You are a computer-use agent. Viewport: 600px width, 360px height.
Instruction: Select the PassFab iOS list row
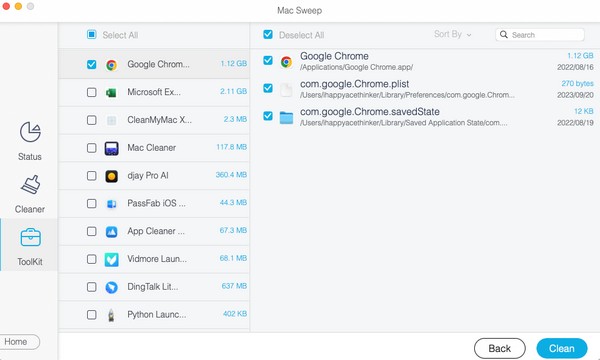(x=154, y=204)
